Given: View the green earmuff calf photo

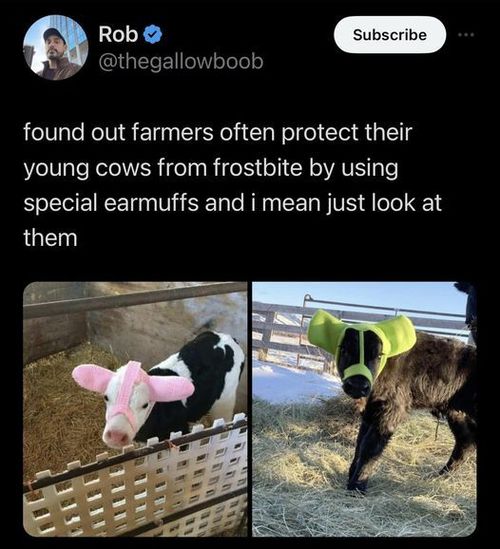Looking at the screenshot, I should pyautogui.click(x=364, y=409).
